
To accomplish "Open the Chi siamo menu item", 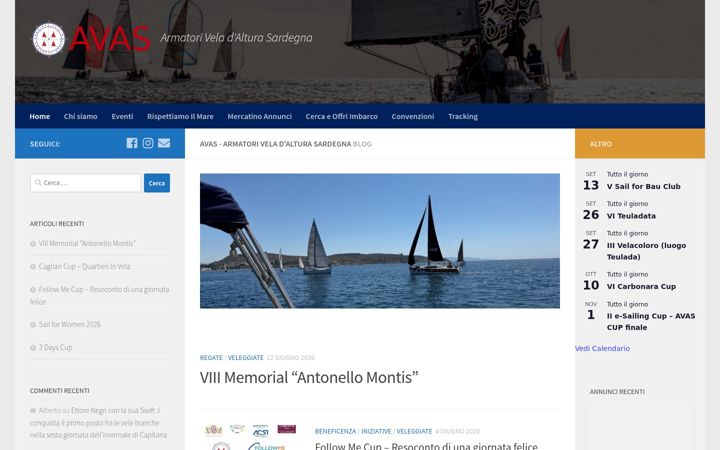I will pyautogui.click(x=80, y=116).
